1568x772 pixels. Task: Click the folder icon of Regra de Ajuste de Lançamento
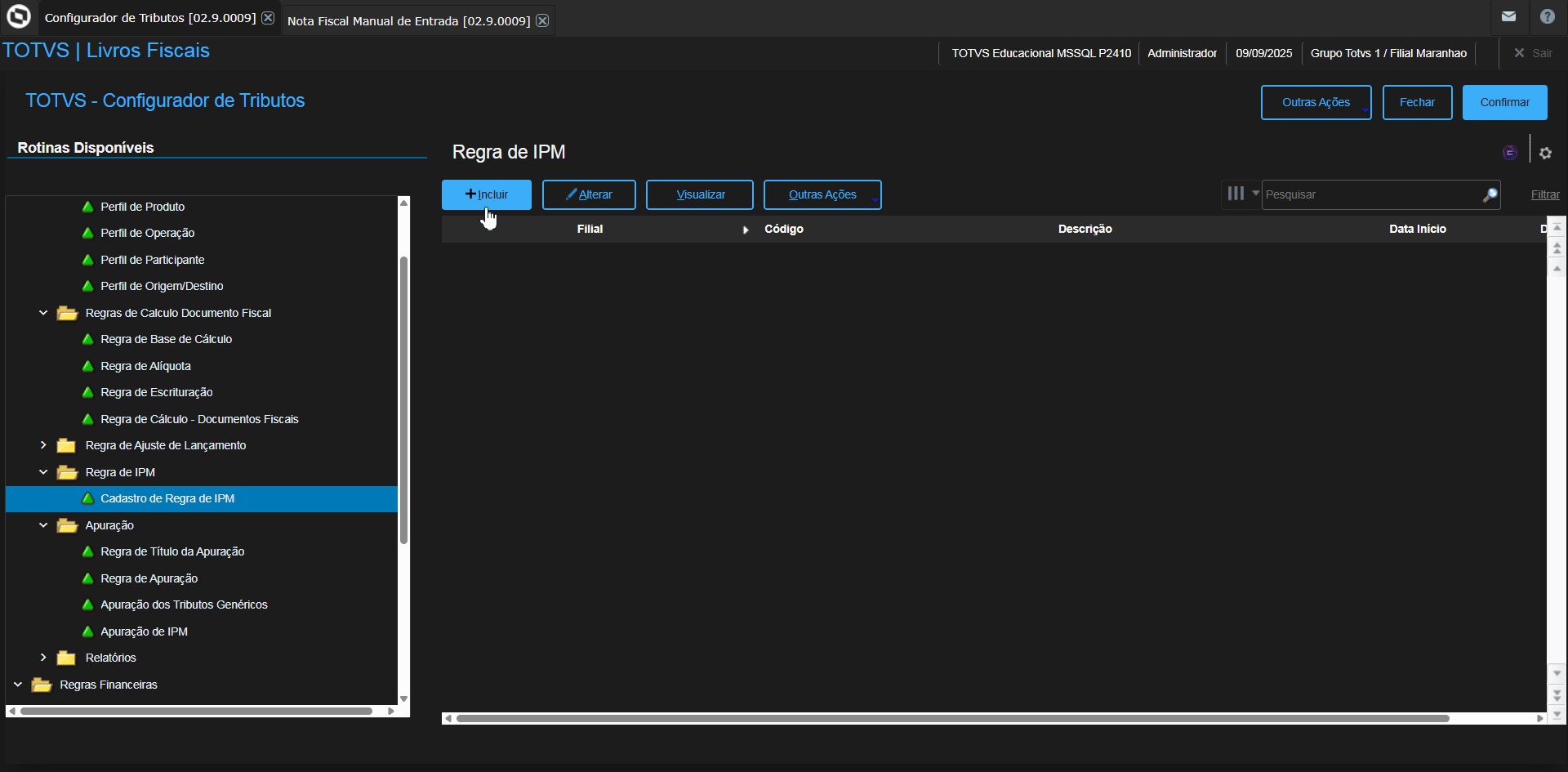66,445
